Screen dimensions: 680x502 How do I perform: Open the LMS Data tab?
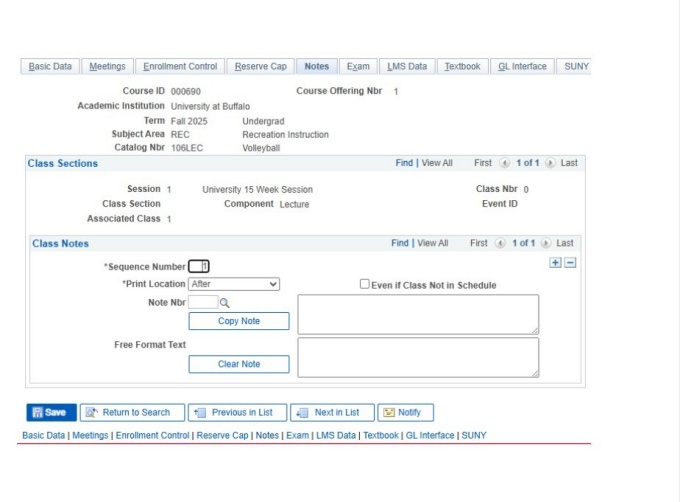(x=407, y=66)
